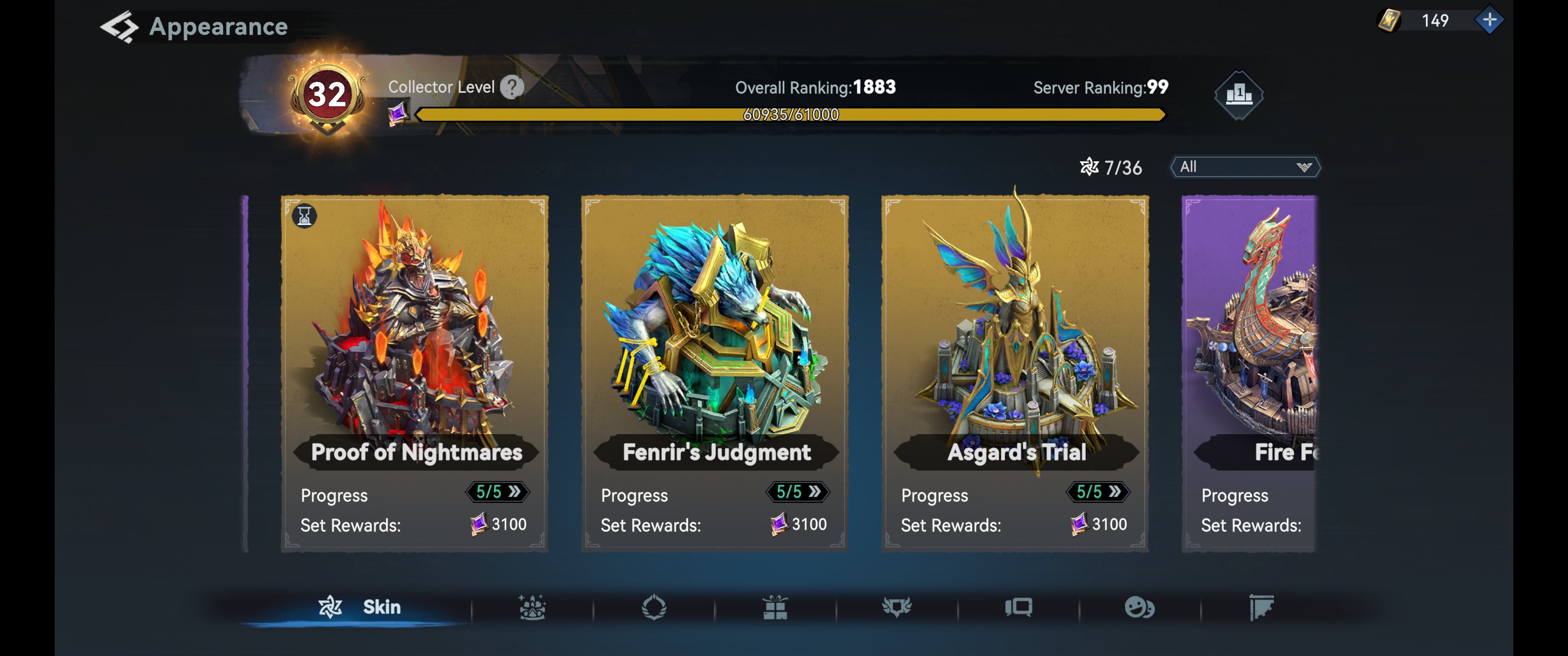Expand Proof of Nightmares 5/5 progress

[497, 492]
